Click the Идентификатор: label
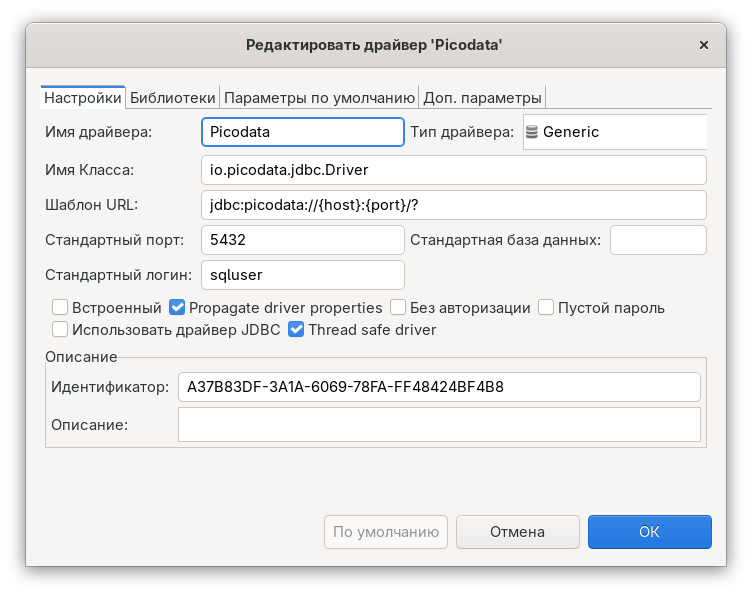This screenshot has width=752, height=595. pyautogui.click(x=110, y=386)
